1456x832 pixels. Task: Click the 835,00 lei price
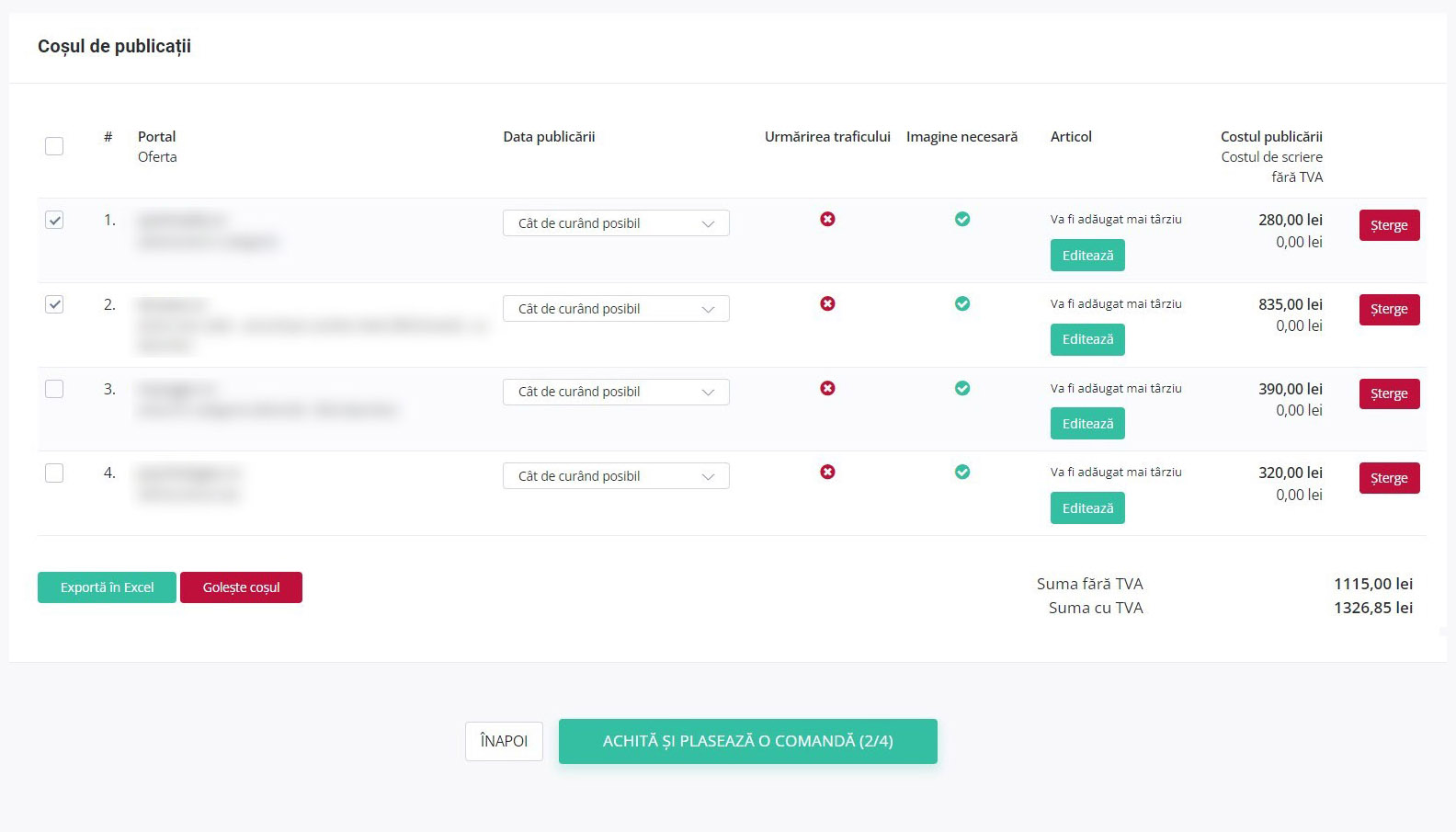pyautogui.click(x=1291, y=304)
